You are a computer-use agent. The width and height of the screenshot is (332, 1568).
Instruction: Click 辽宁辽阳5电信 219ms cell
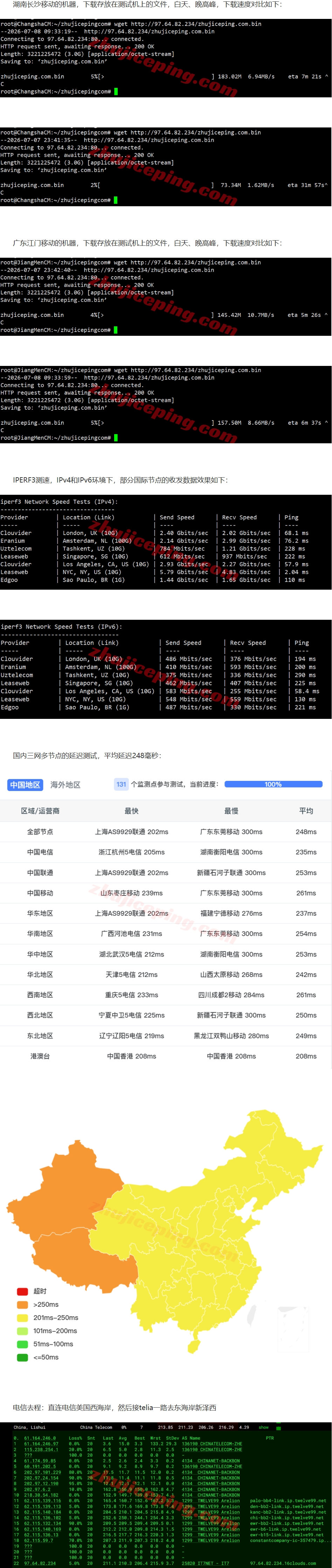(x=132, y=1035)
